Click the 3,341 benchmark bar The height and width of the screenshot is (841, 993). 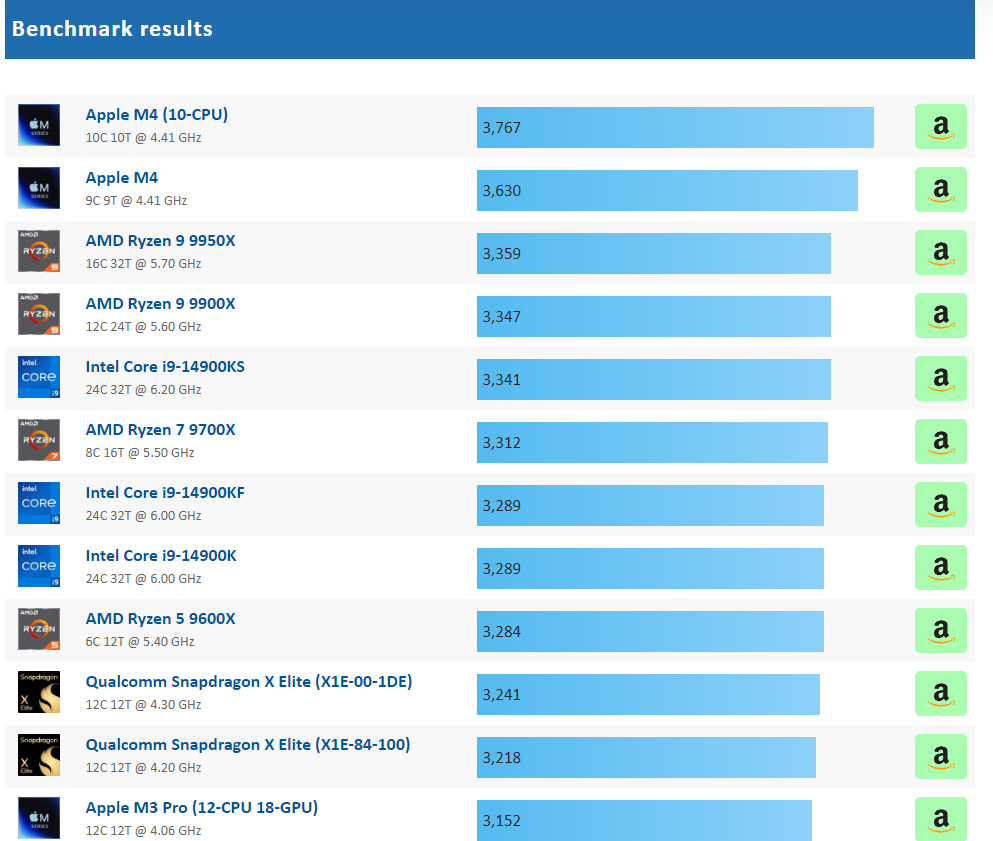pos(654,379)
